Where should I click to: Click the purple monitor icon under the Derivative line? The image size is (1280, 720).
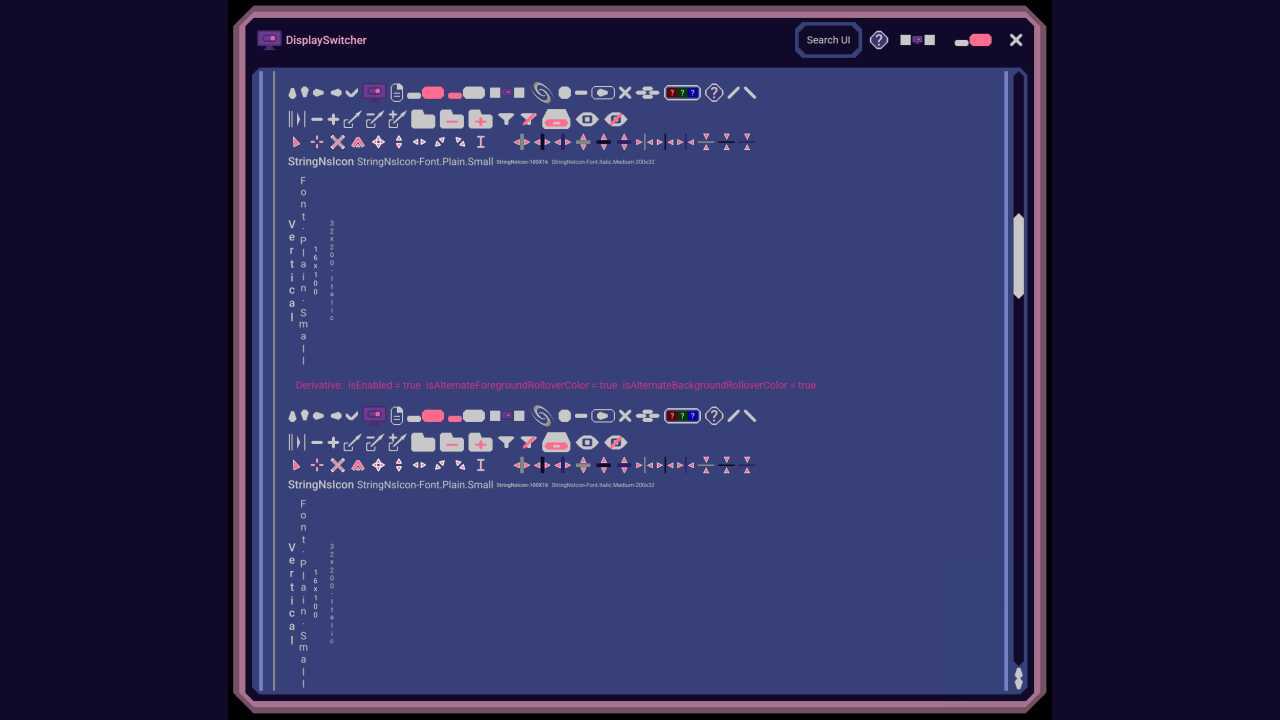click(375, 415)
